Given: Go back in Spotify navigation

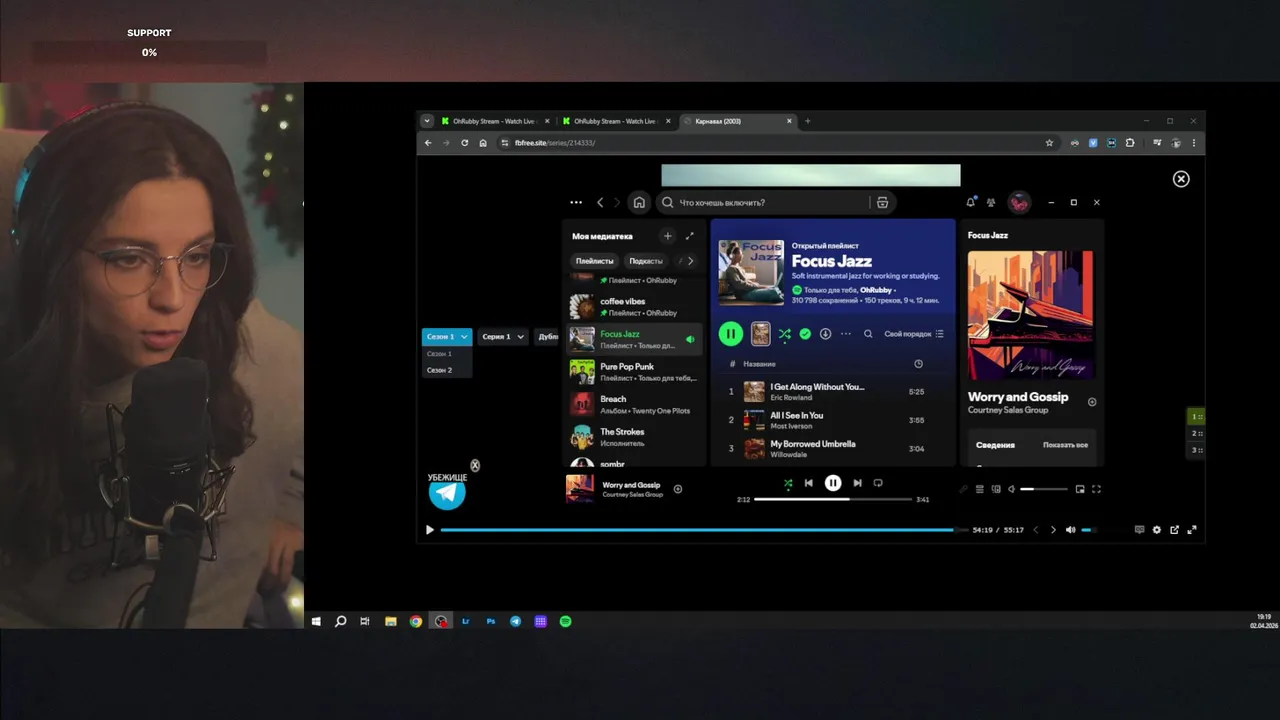Looking at the screenshot, I should [600, 202].
